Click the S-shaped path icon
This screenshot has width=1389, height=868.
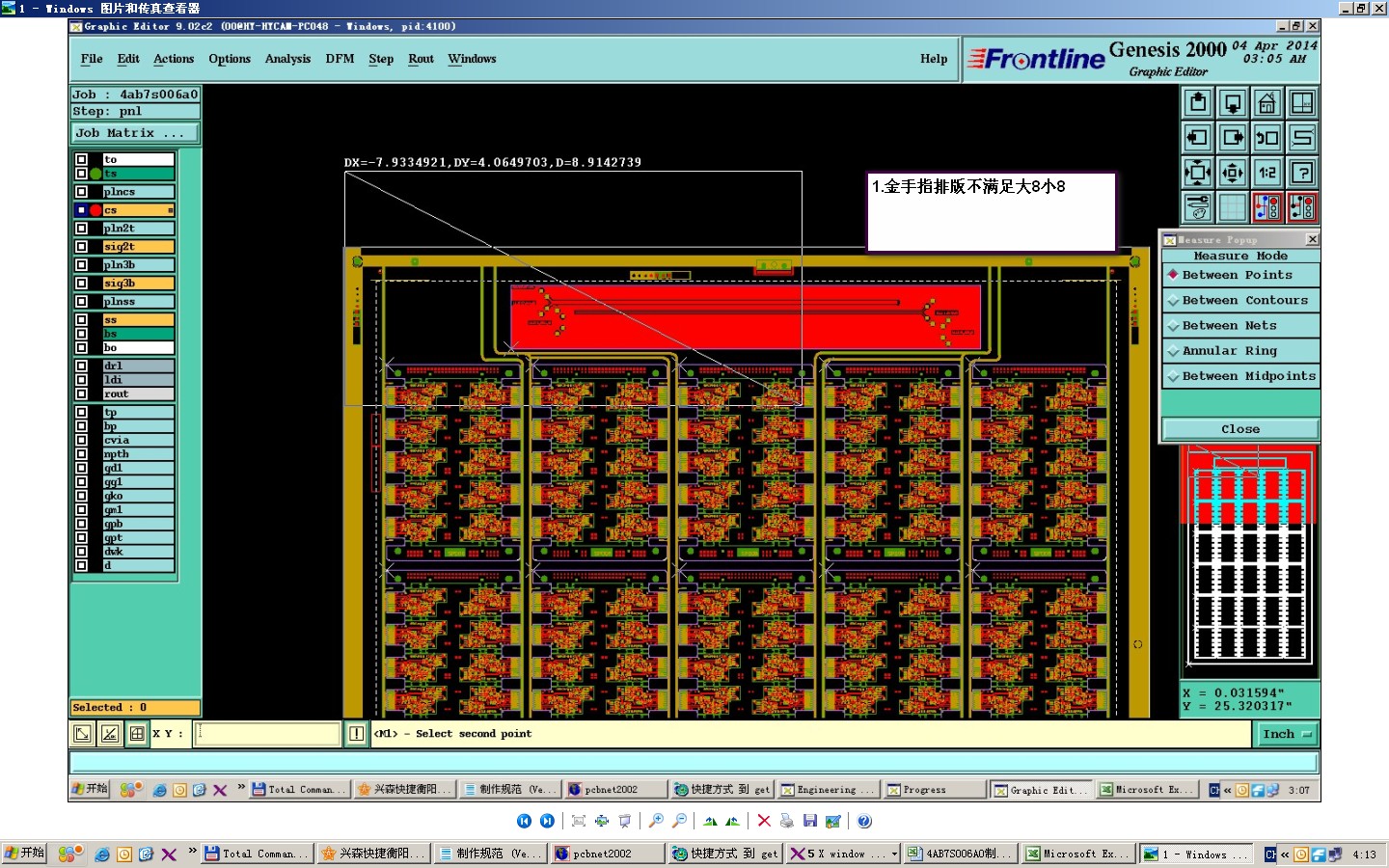point(1302,138)
